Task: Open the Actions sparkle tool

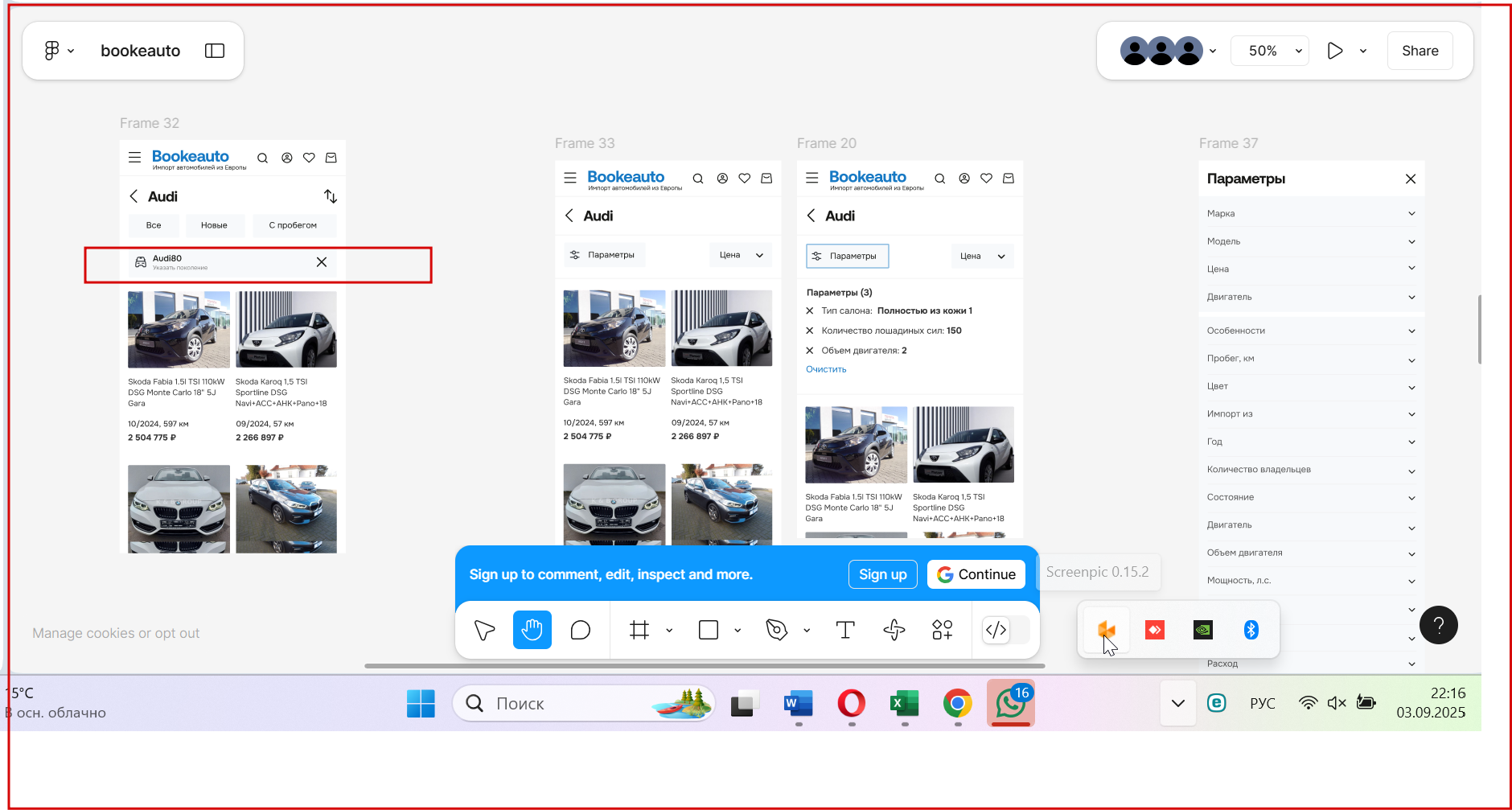Action: tap(894, 630)
